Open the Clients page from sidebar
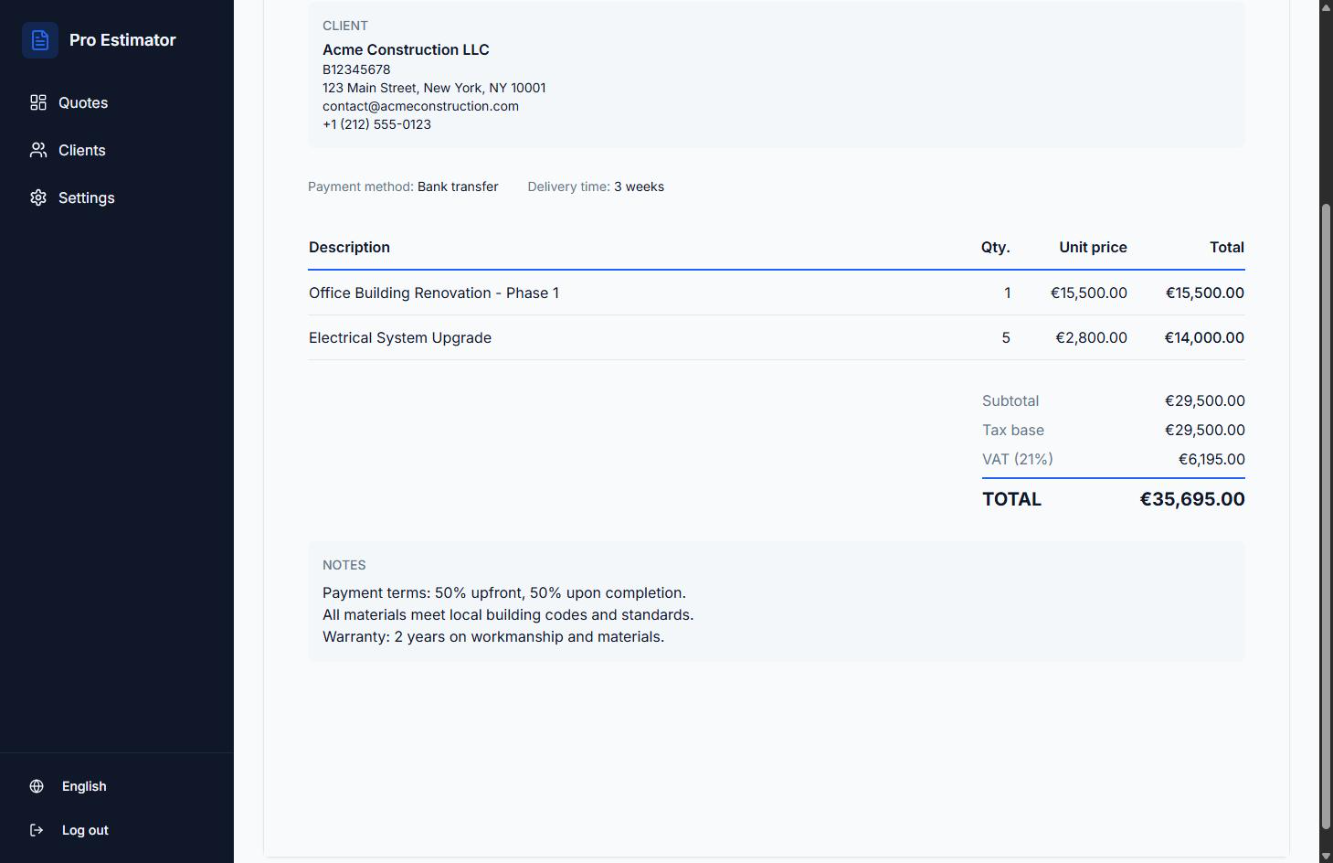1333x863 pixels. [84, 149]
